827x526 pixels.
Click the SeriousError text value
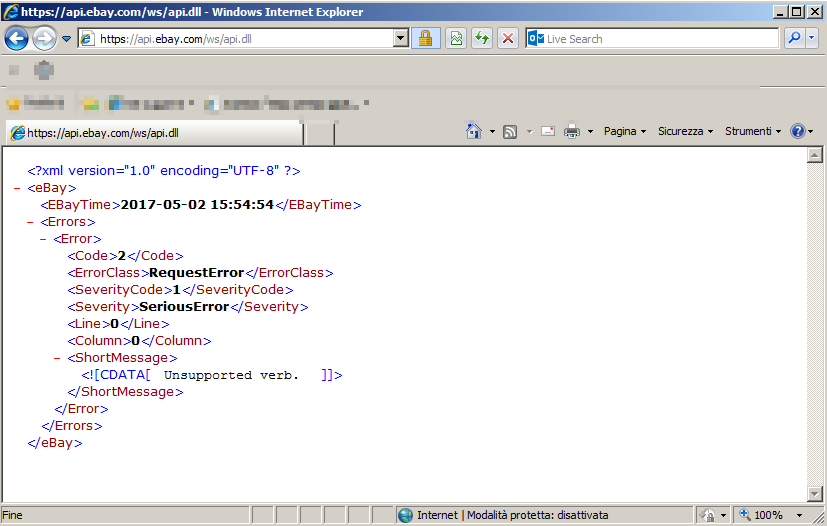pos(184,307)
